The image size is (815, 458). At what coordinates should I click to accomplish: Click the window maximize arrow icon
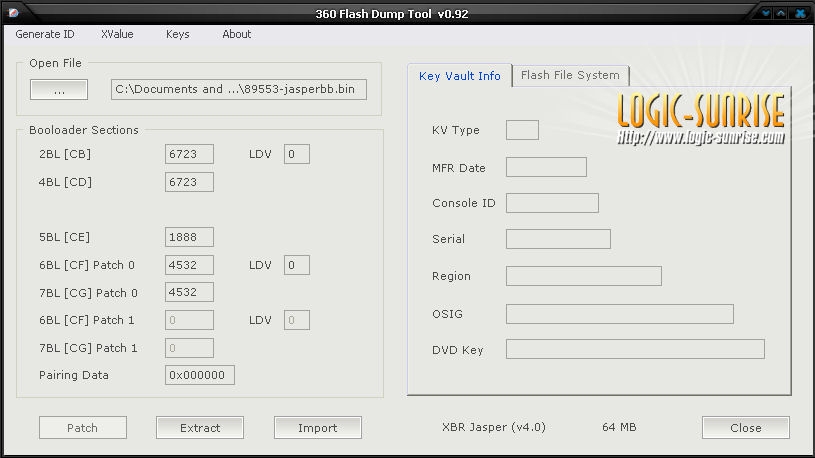click(781, 13)
